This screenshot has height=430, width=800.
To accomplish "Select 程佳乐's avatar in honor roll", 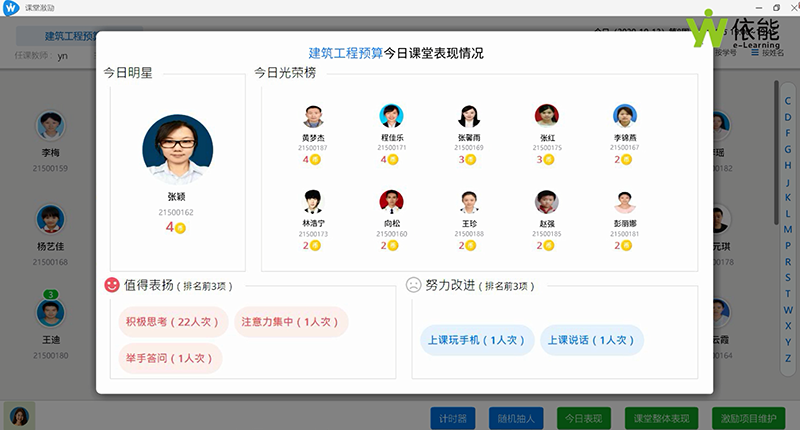I will coord(391,116).
